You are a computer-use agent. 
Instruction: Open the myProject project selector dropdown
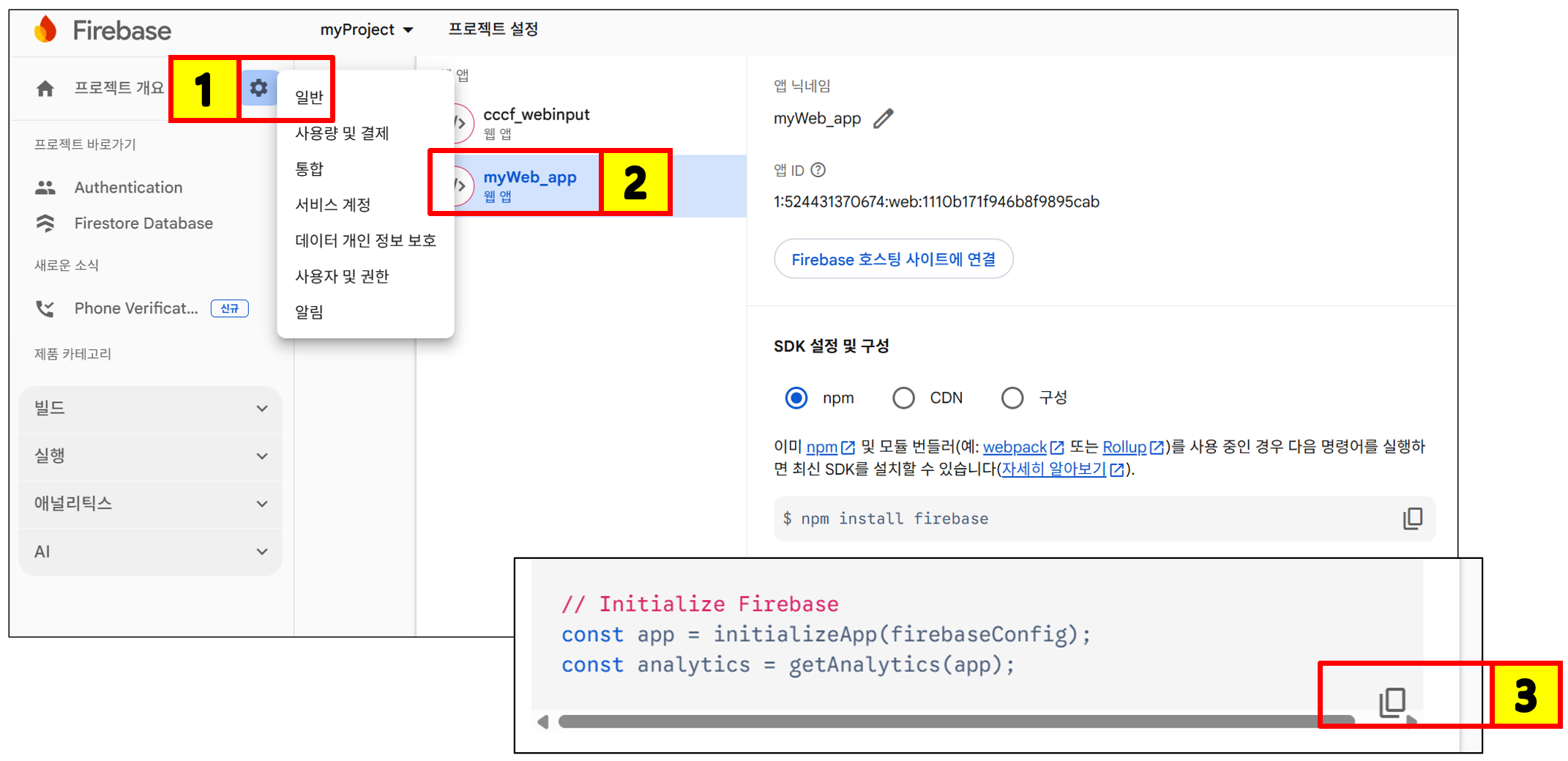pos(367,29)
